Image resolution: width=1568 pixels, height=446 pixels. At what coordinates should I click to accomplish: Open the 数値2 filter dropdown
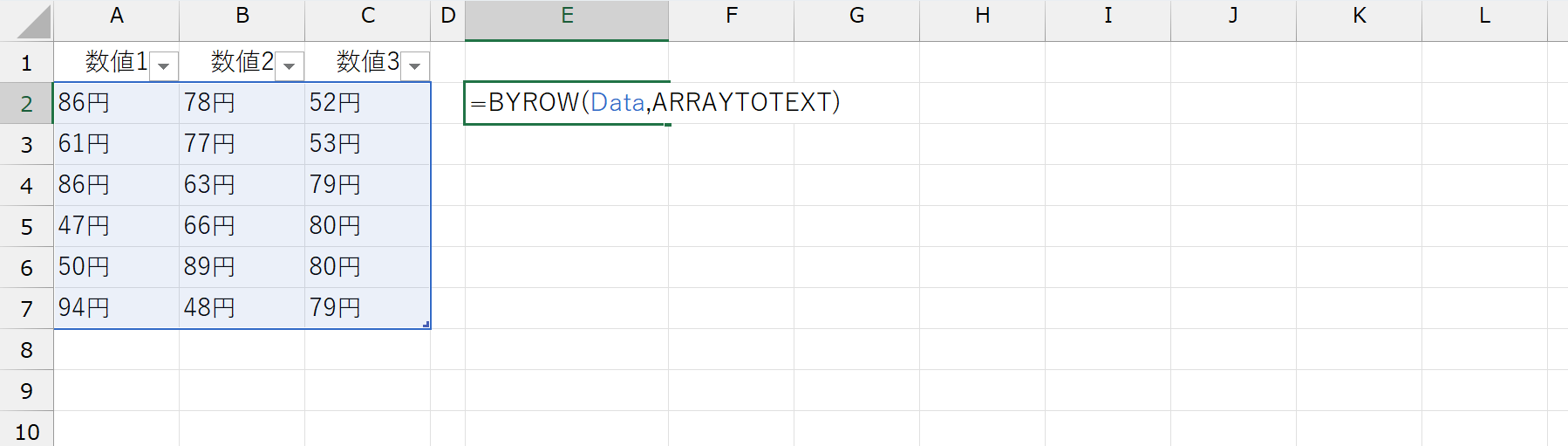pos(290,65)
